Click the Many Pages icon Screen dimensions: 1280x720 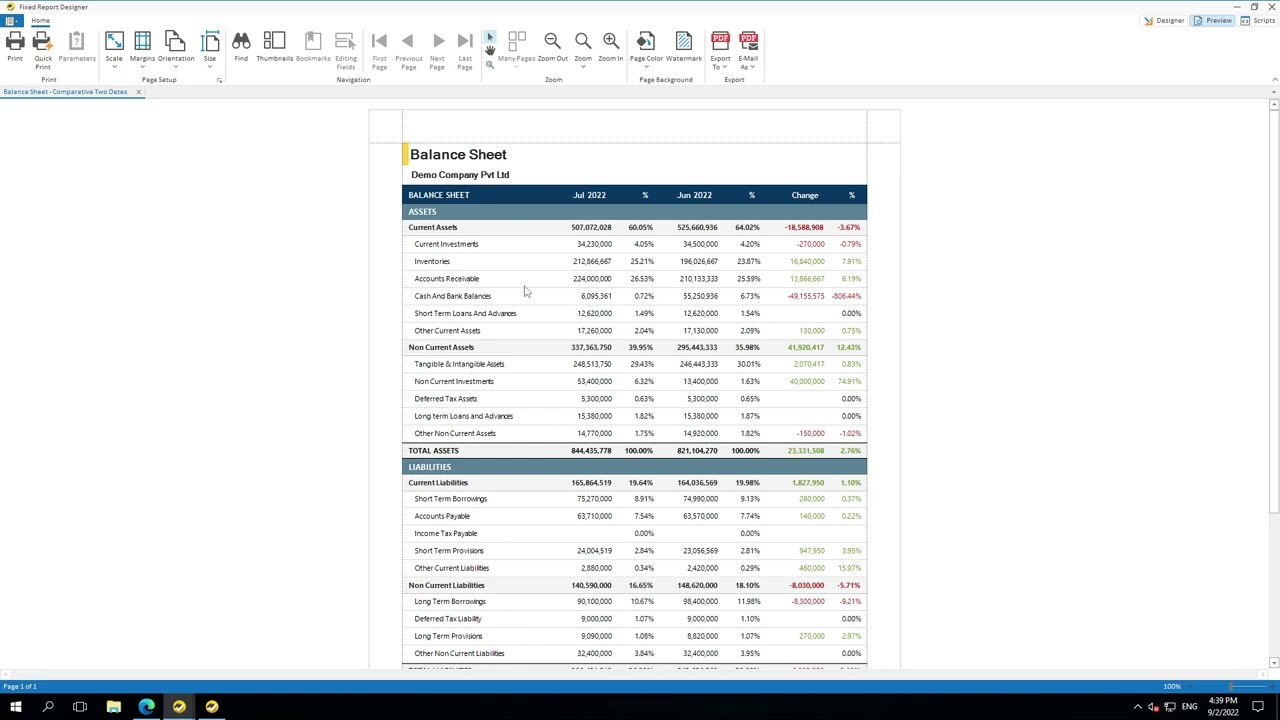517,41
